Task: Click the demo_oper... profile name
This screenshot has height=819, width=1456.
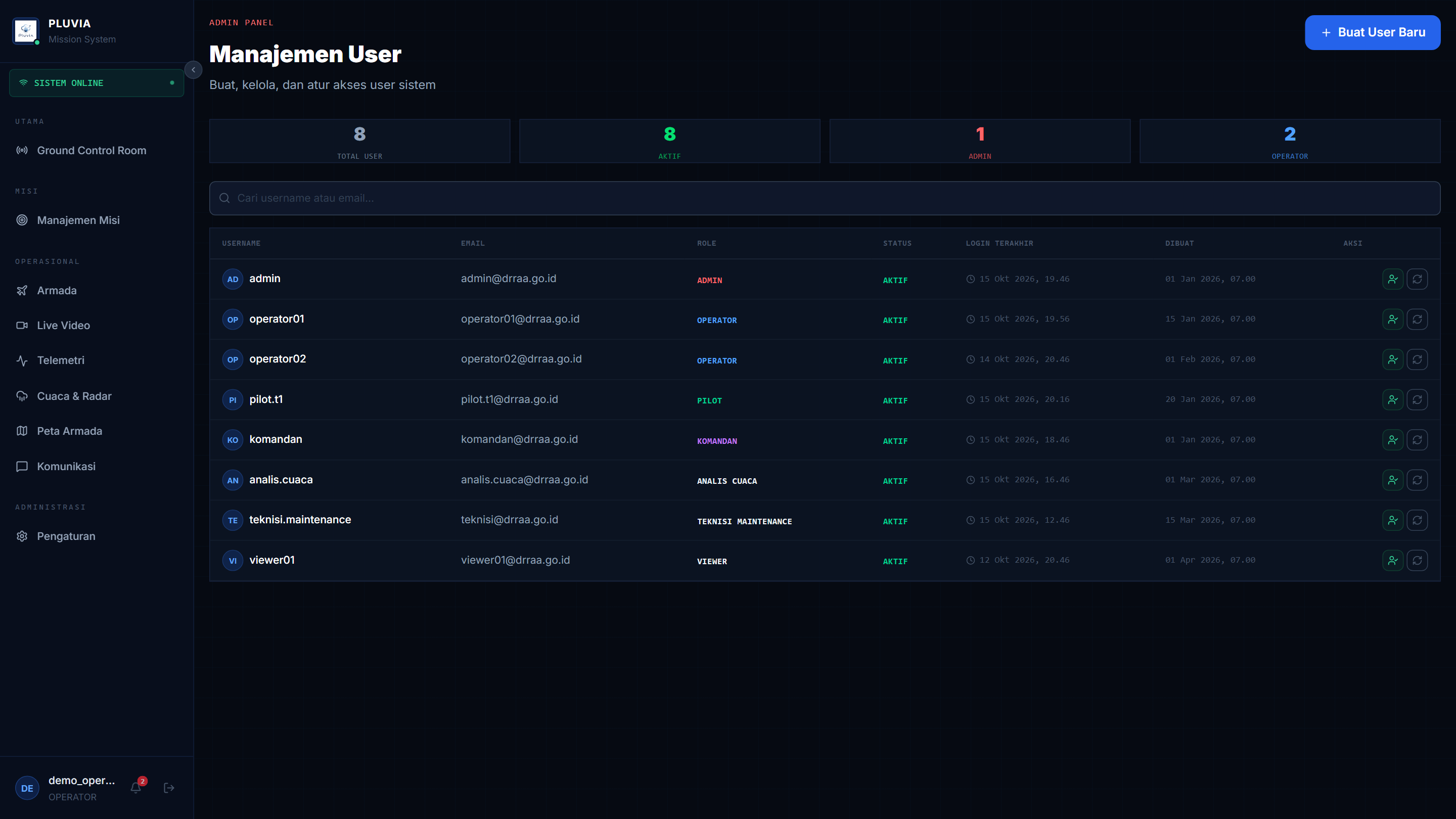Action: coord(81,780)
